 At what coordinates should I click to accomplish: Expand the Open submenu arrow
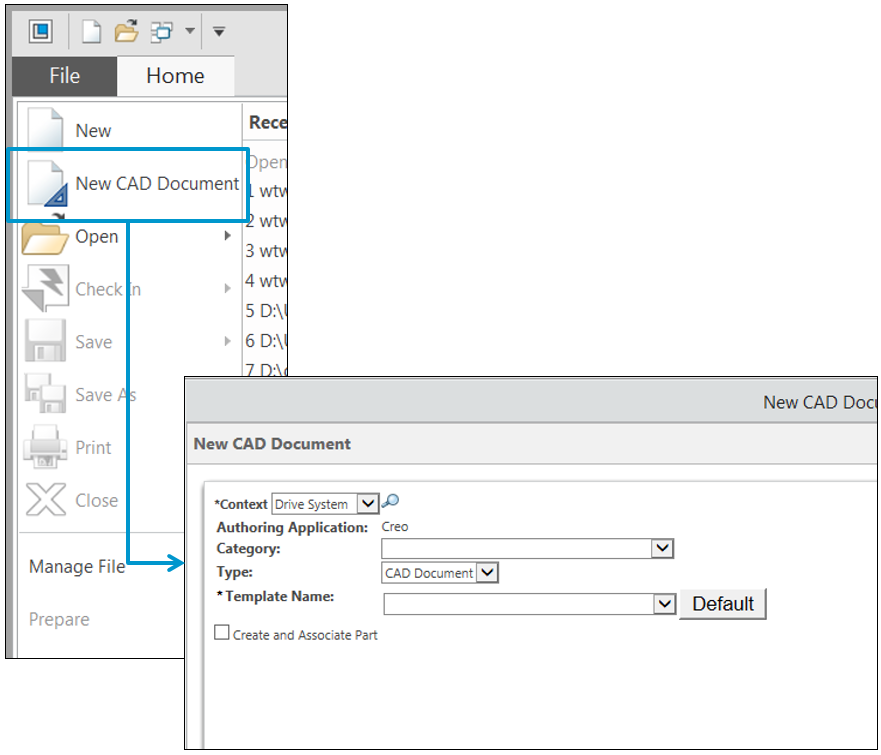(228, 236)
